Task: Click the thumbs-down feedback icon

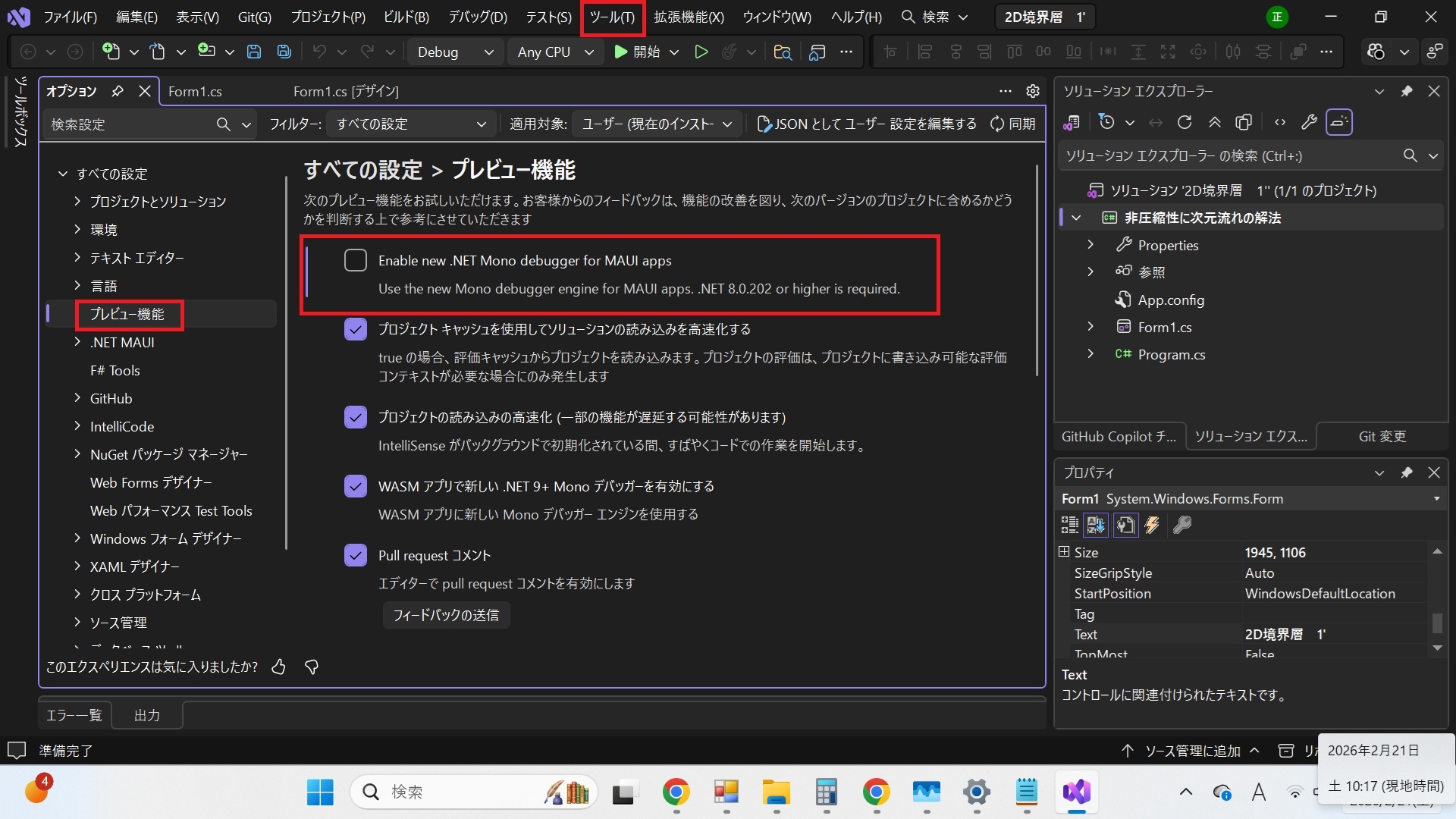Action: click(x=311, y=667)
